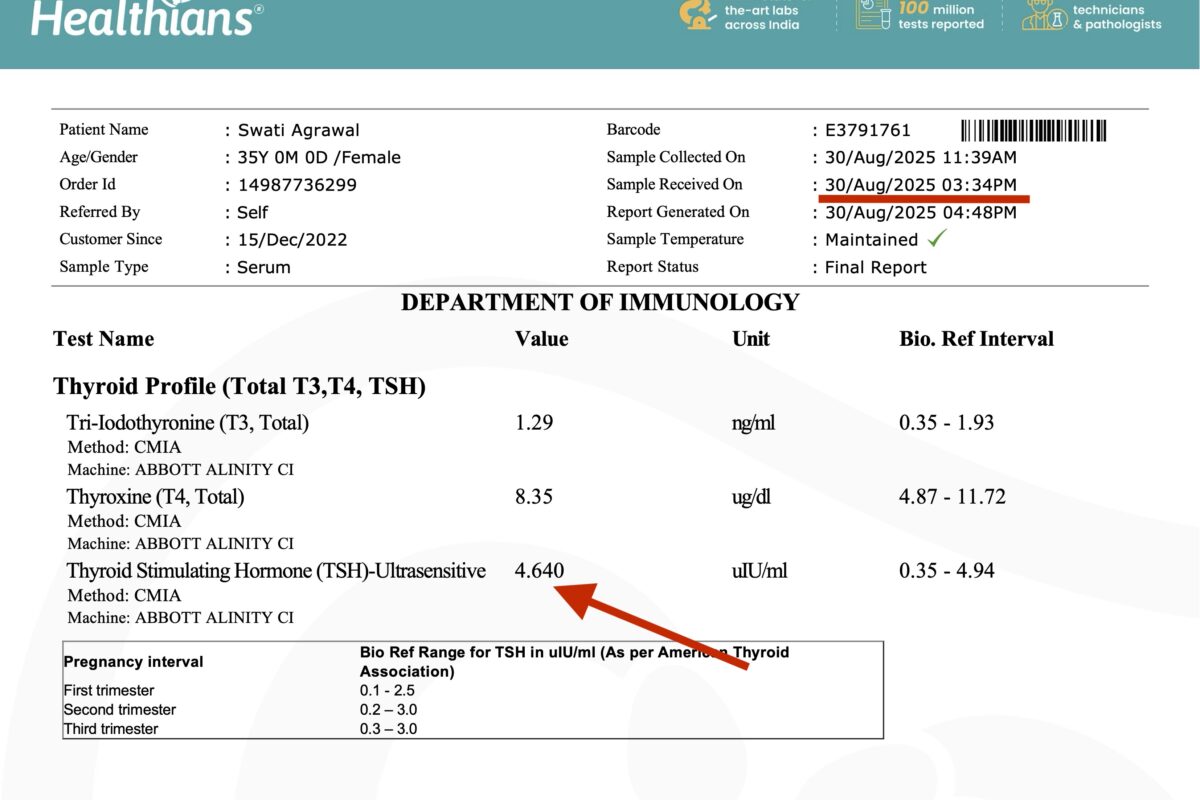Click the Test Name column header
The image size is (1200, 800).
click(x=104, y=339)
